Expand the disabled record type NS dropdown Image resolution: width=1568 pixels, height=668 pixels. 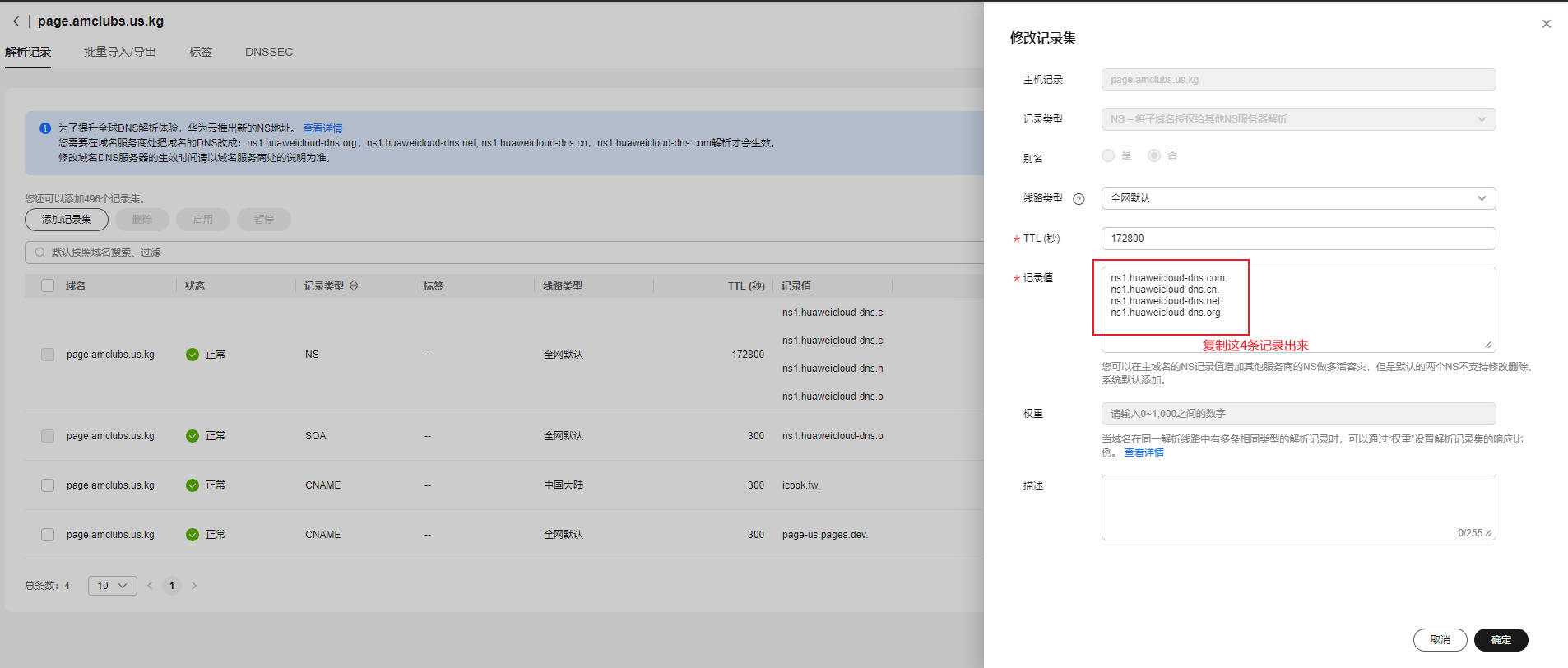[1297, 119]
